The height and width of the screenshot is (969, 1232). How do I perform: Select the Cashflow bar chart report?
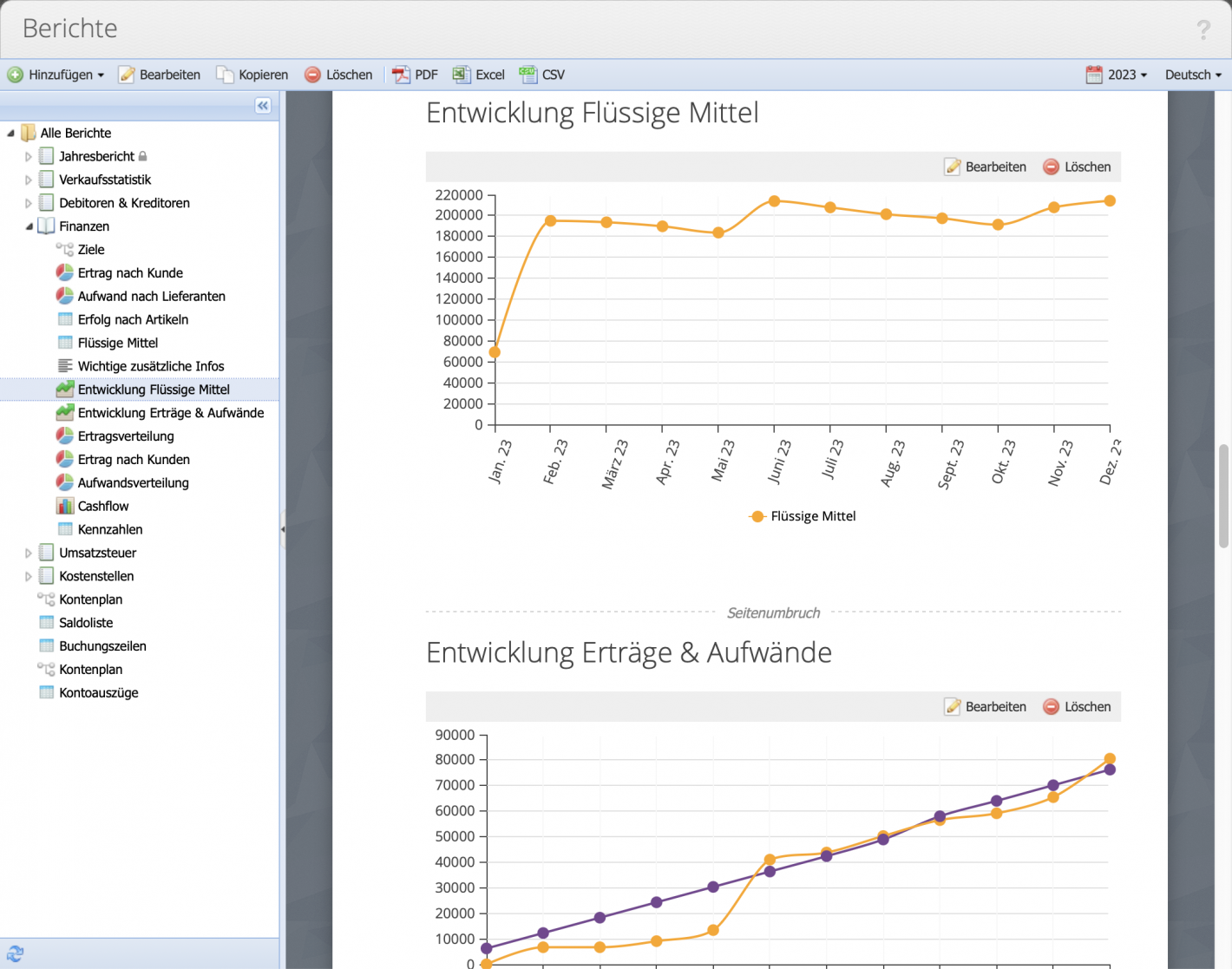pos(102,506)
